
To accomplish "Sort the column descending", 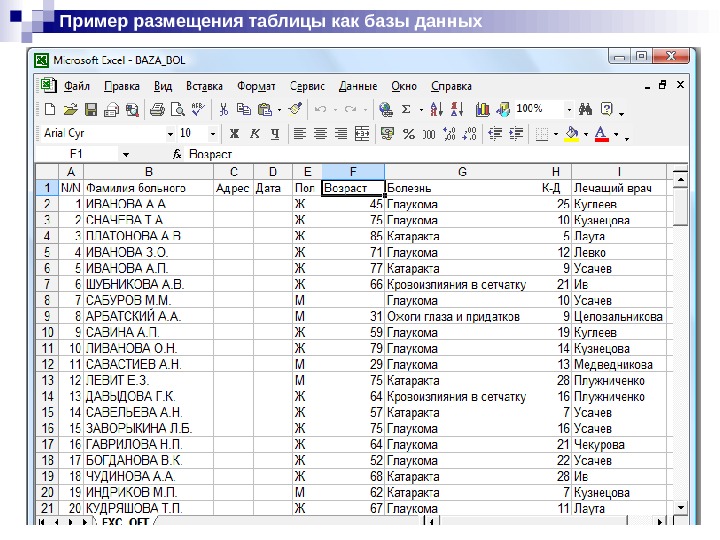I will pos(457,109).
